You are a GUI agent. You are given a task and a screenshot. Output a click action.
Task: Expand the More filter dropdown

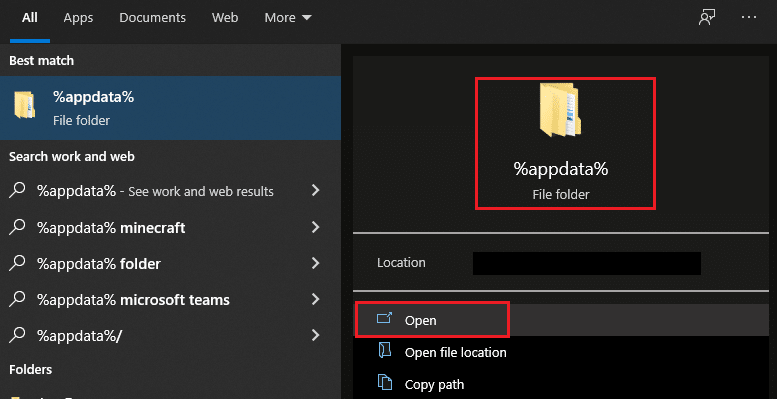coord(288,18)
